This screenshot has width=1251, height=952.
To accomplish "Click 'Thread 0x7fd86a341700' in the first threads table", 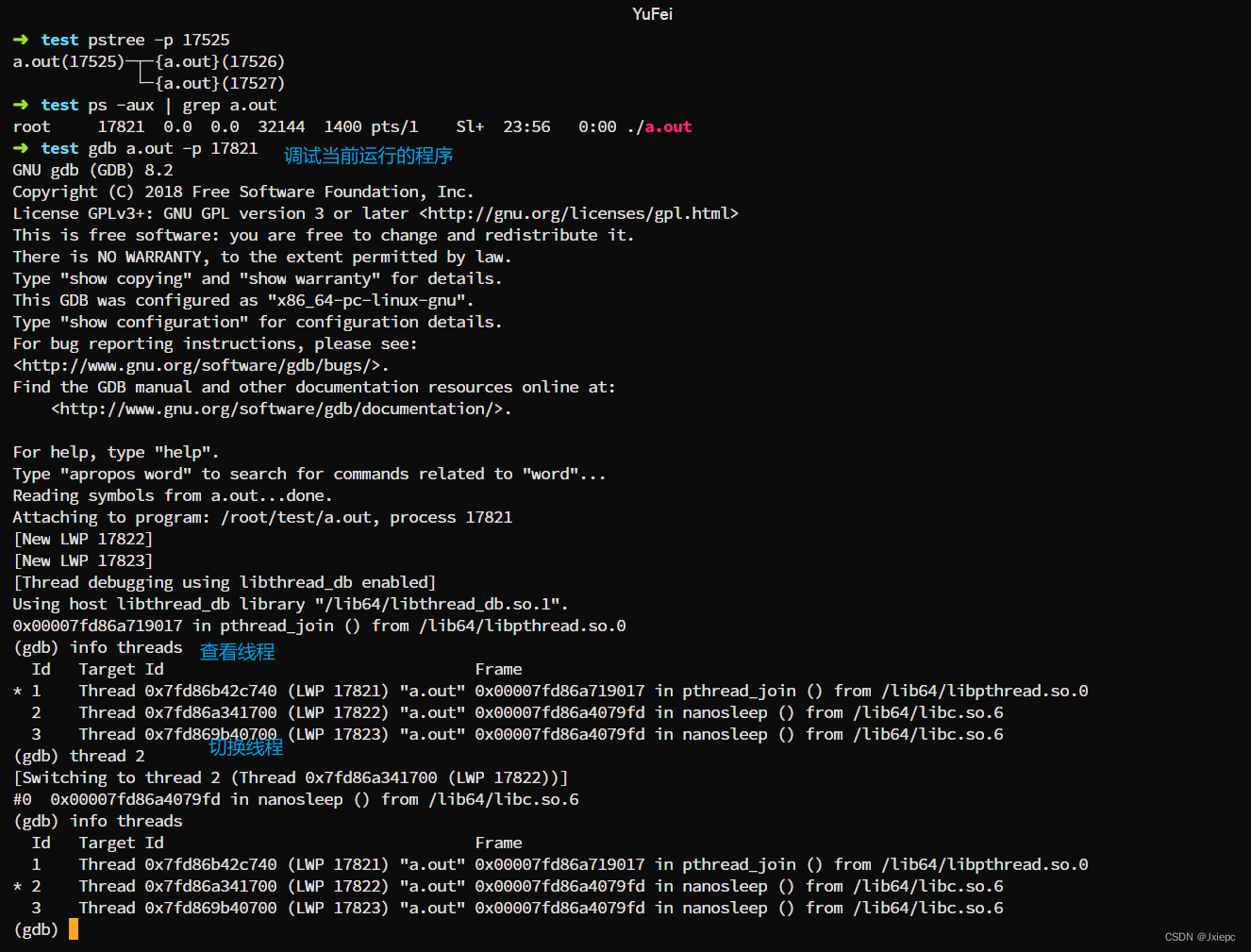I will coord(177,712).
